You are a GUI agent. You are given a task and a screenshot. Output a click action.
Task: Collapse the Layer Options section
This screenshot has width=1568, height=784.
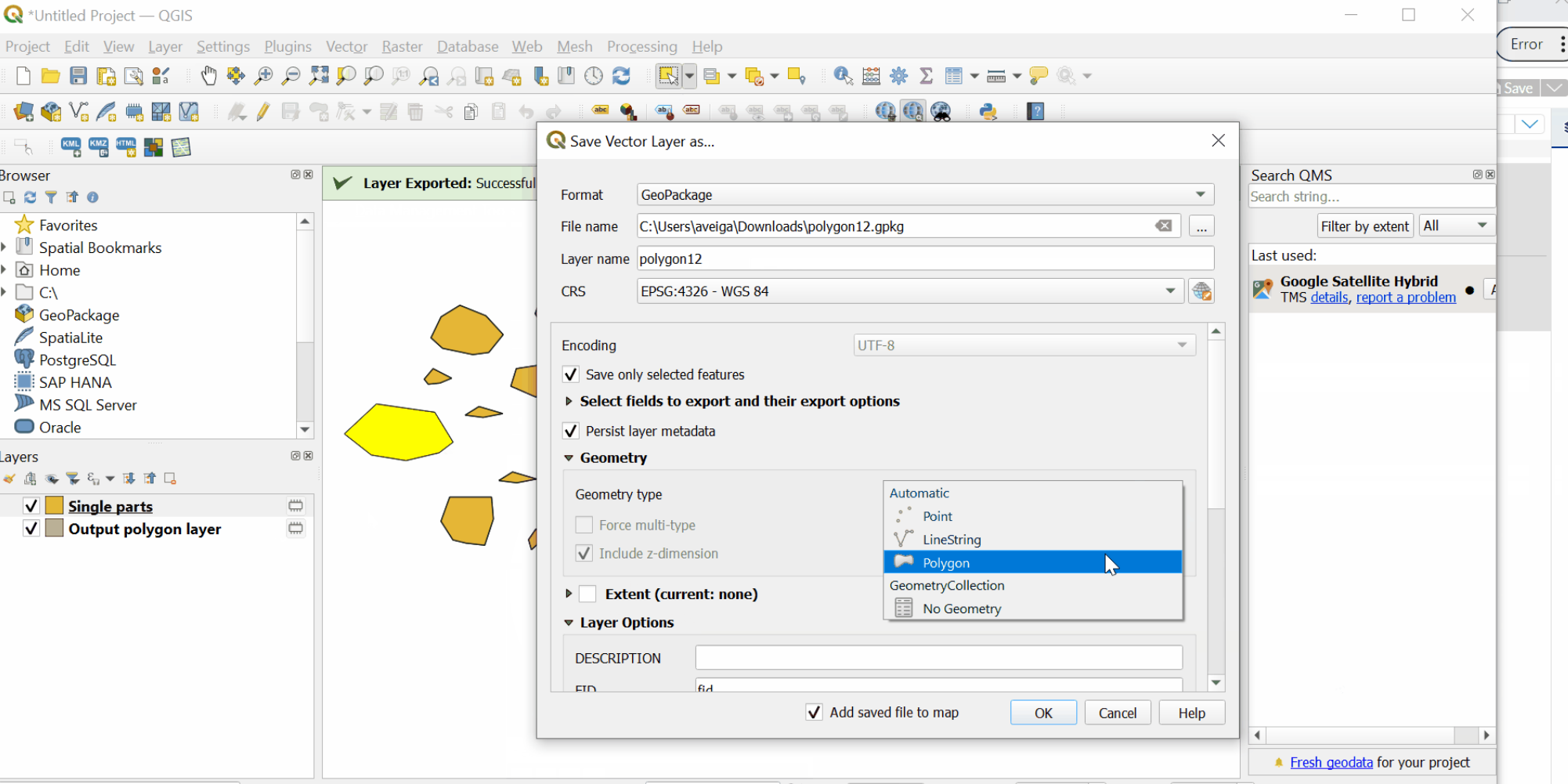pyautogui.click(x=569, y=623)
